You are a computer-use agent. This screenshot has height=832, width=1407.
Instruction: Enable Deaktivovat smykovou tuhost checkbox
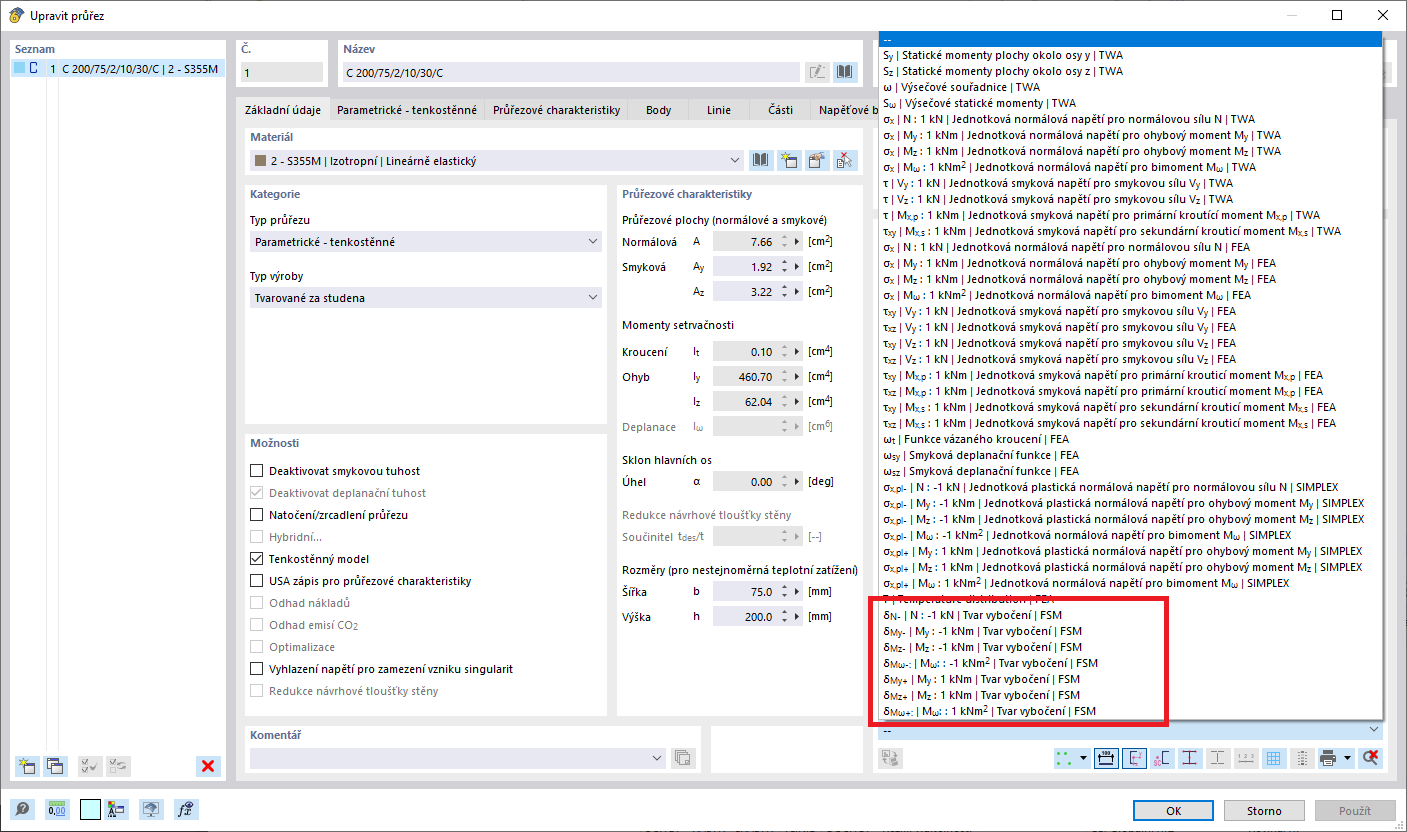tap(257, 471)
